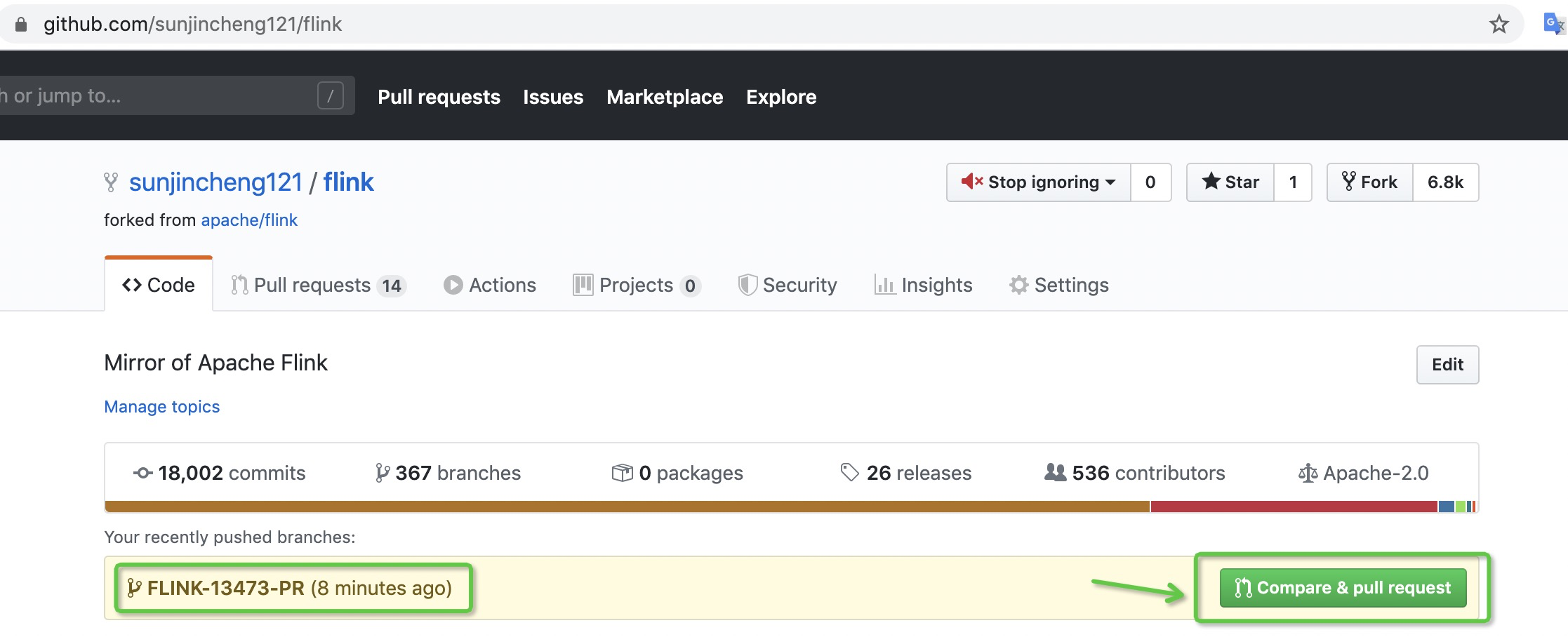The width and height of the screenshot is (1568, 637).
Task: Click the 'Your recently pushed branches:' text
Action: click(x=230, y=537)
